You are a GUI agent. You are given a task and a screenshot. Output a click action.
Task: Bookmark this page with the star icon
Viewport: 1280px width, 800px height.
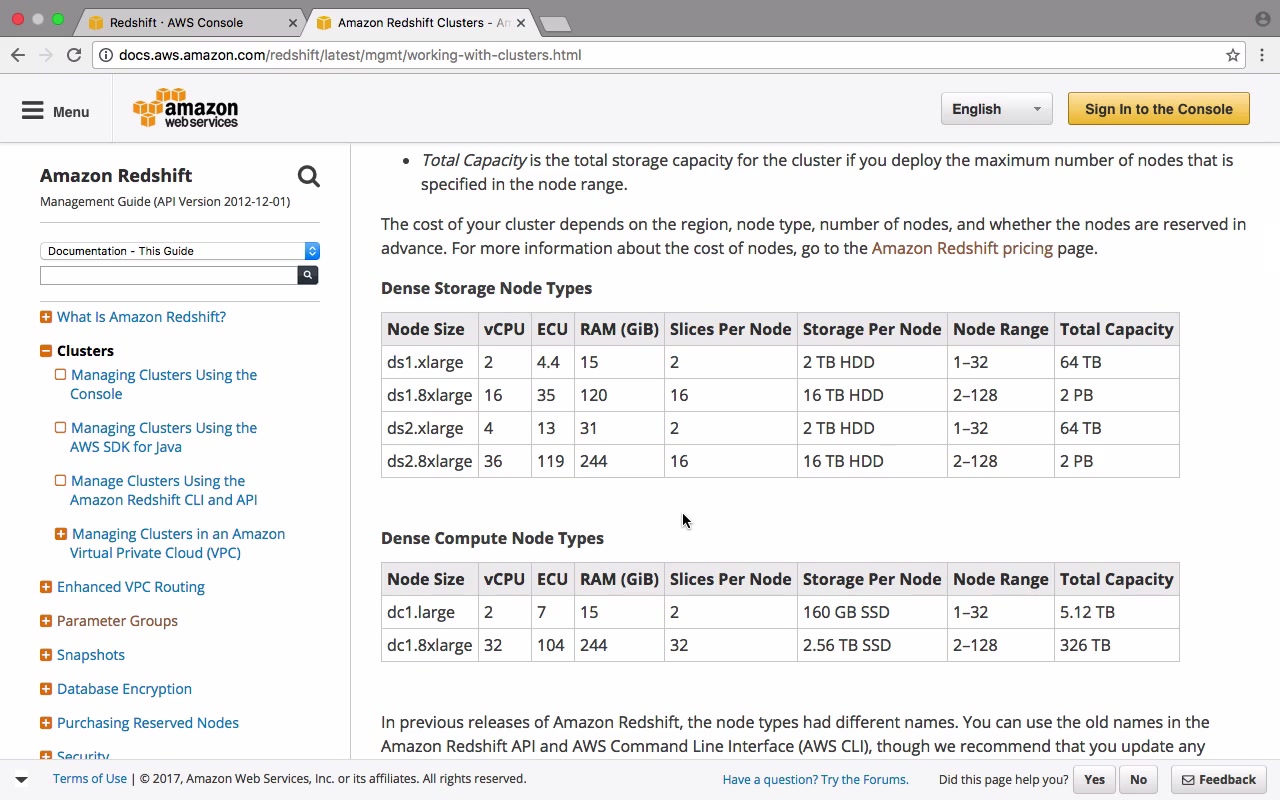click(1233, 55)
